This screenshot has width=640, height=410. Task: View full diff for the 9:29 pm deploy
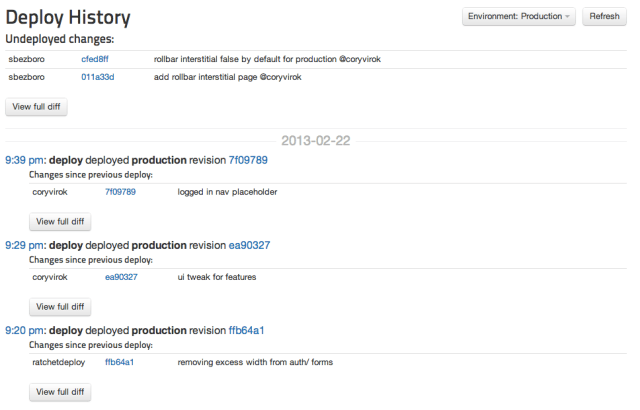[61, 306]
